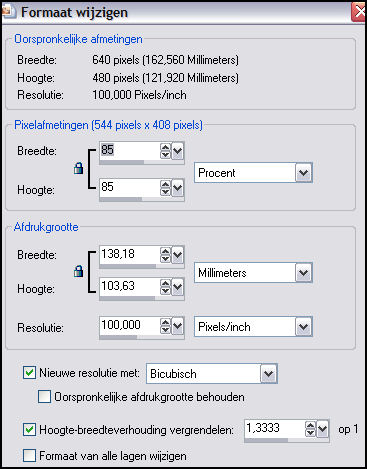Close the Formaat wijzigen dialog
Screen dimensions: 367x469
(359, 12)
